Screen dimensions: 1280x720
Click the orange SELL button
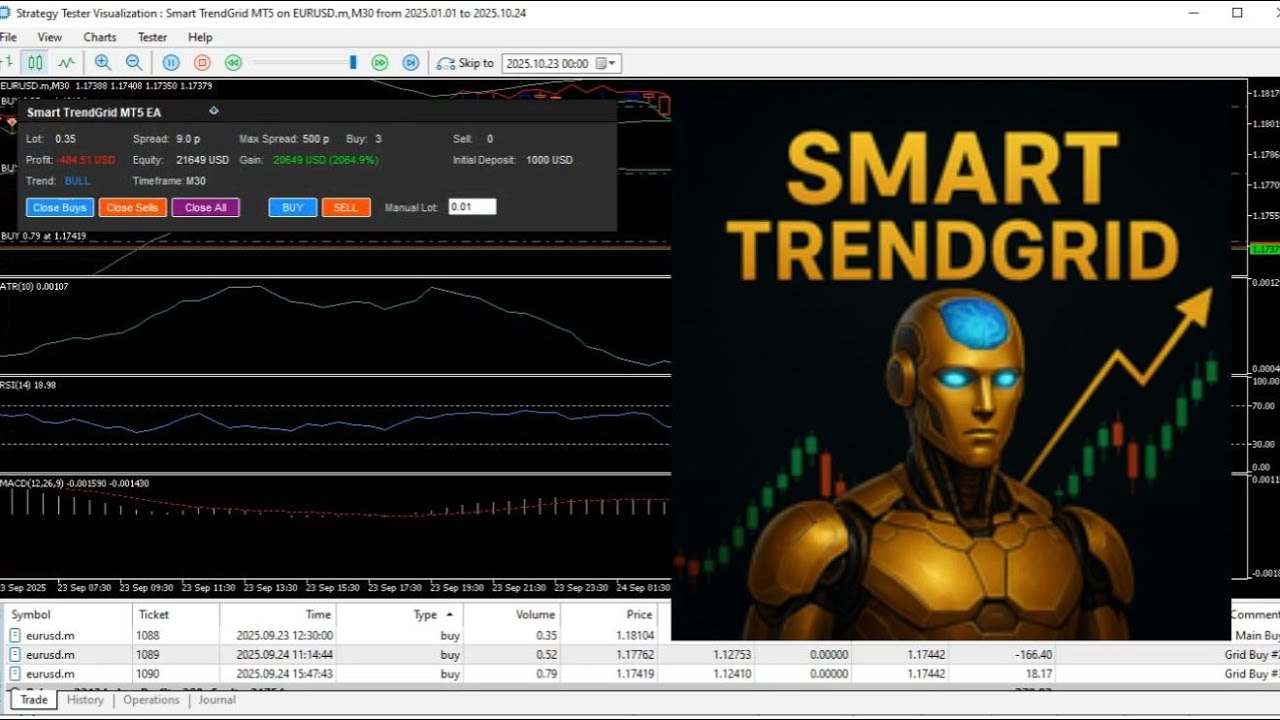(x=346, y=208)
